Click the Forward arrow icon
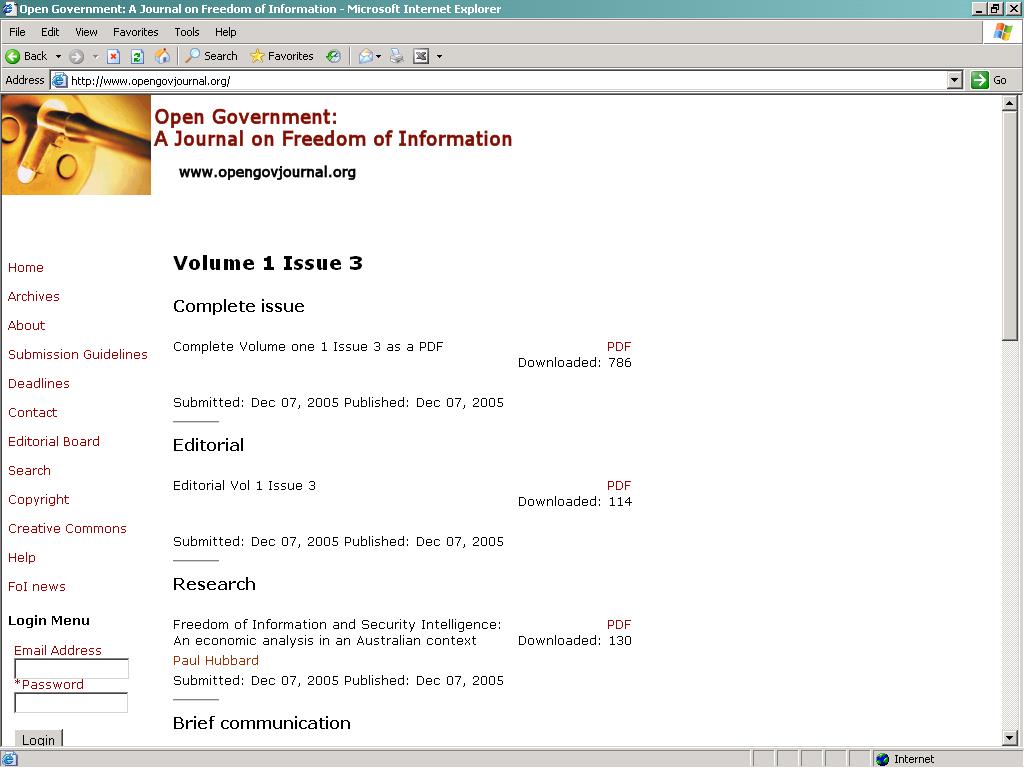Viewport: 1024px width, 768px height. [x=76, y=56]
